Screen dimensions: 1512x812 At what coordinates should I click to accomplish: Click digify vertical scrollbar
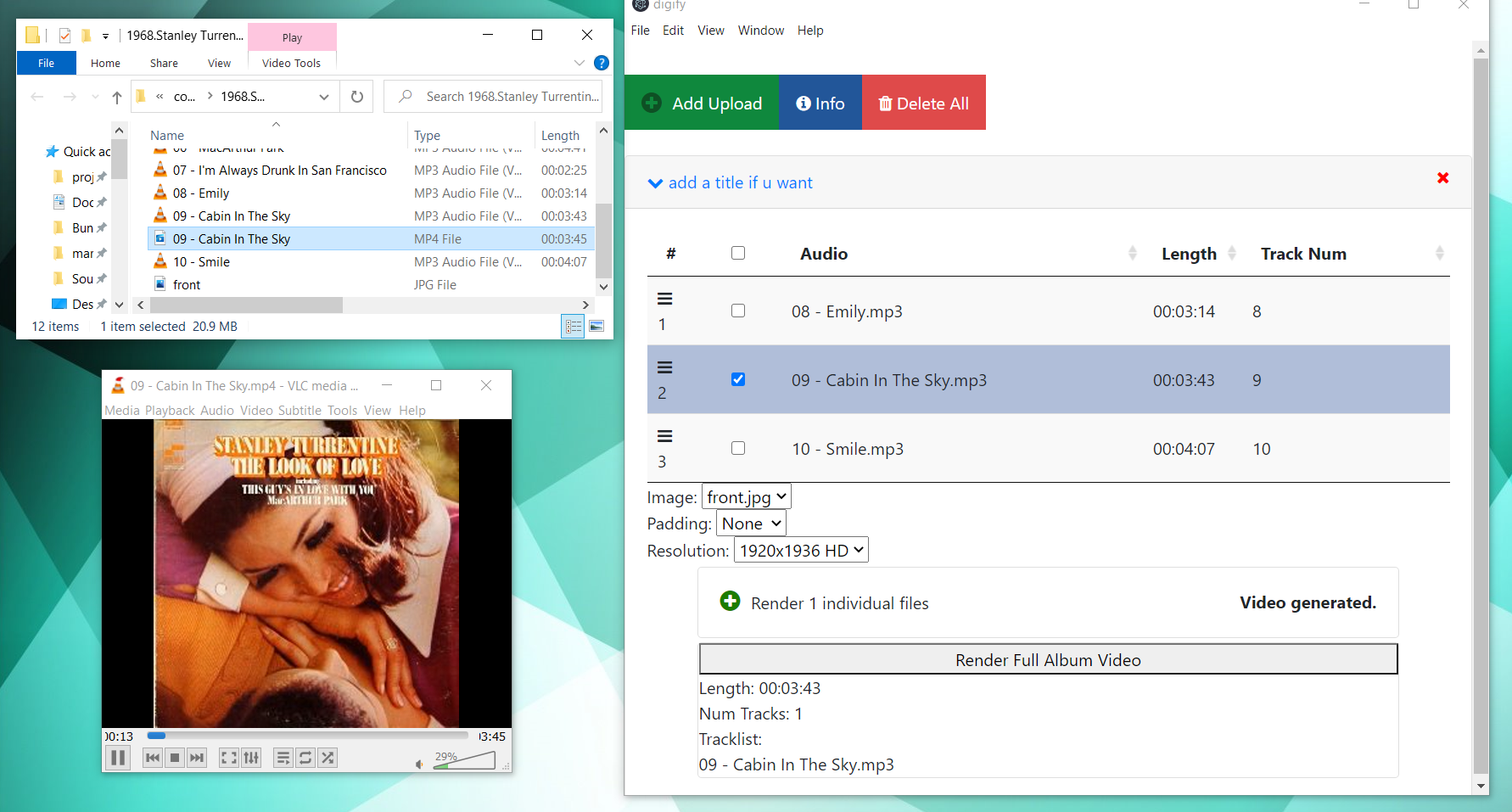pos(1481,416)
